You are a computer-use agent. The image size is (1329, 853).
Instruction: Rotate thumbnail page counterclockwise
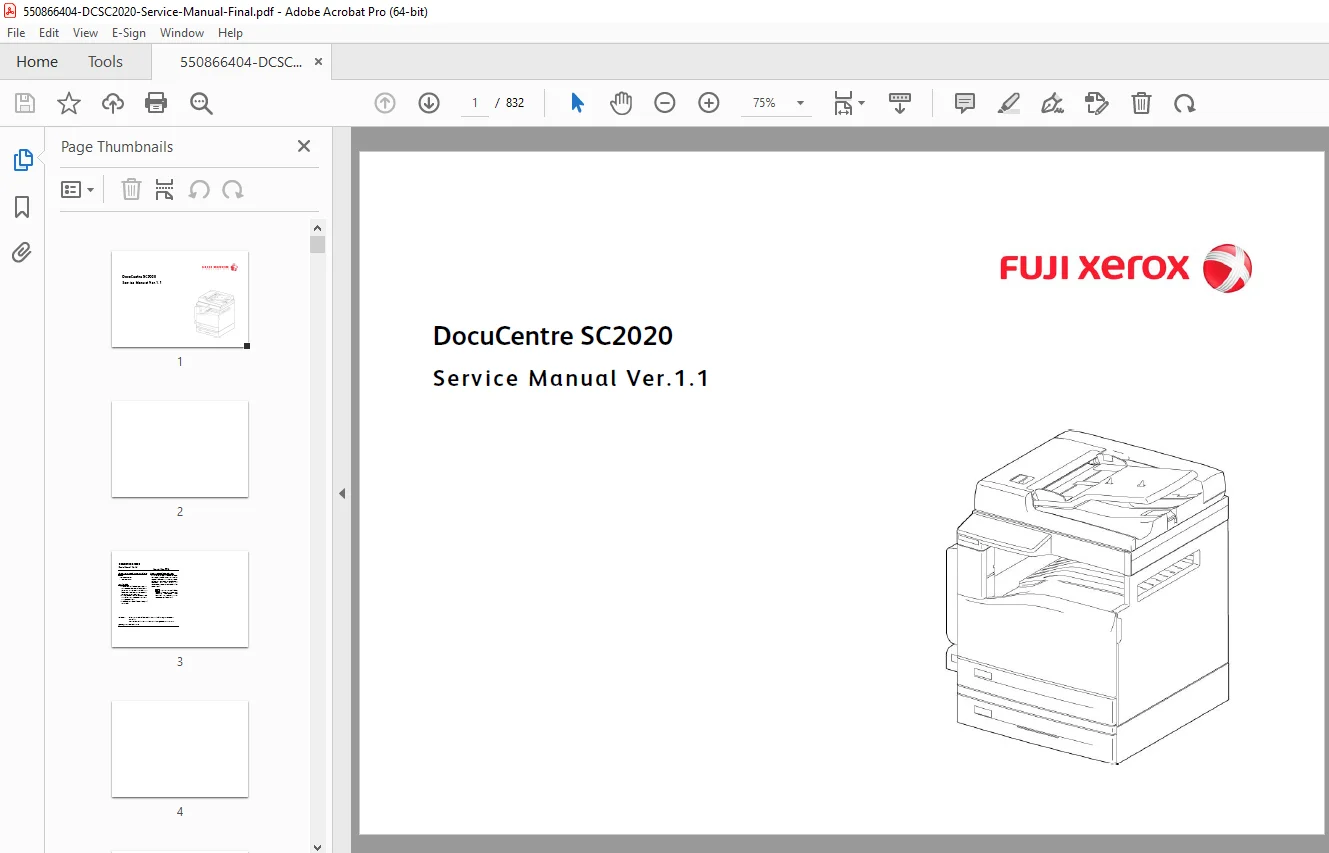click(199, 189)
